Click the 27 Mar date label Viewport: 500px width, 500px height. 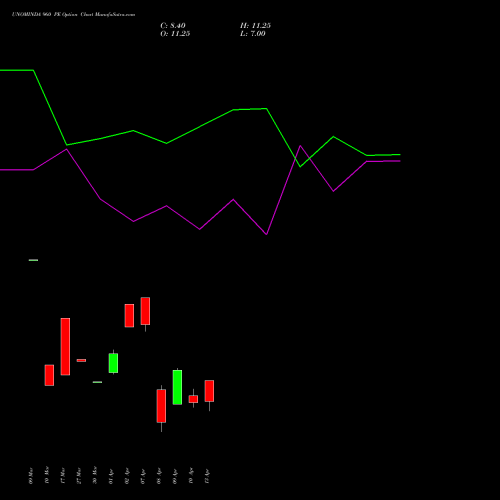(x=79, y=475)
